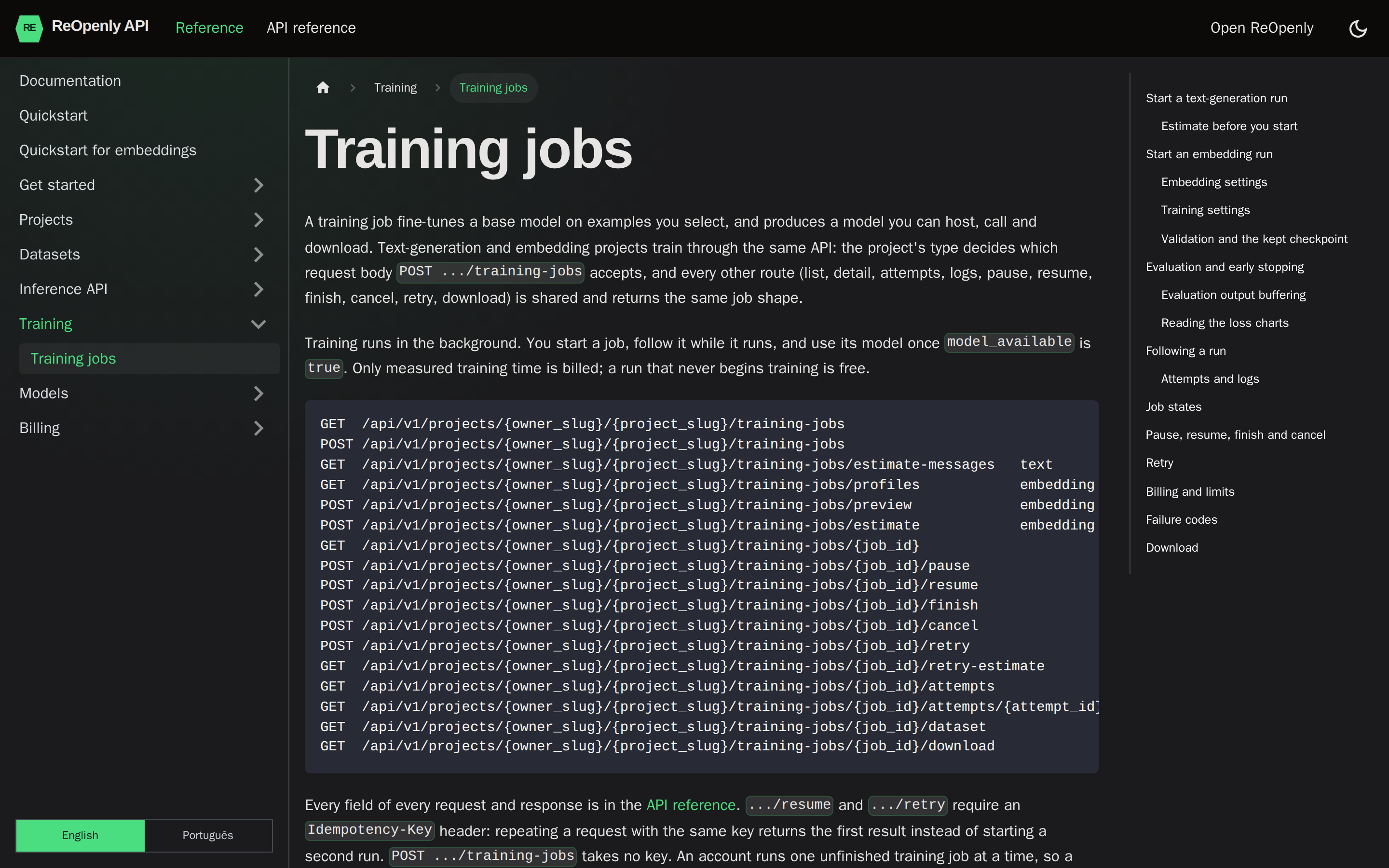This screenshot has width=1389, height=868.
Task: Jump to Evaluation and early stopping
Action: point(1224,267)
